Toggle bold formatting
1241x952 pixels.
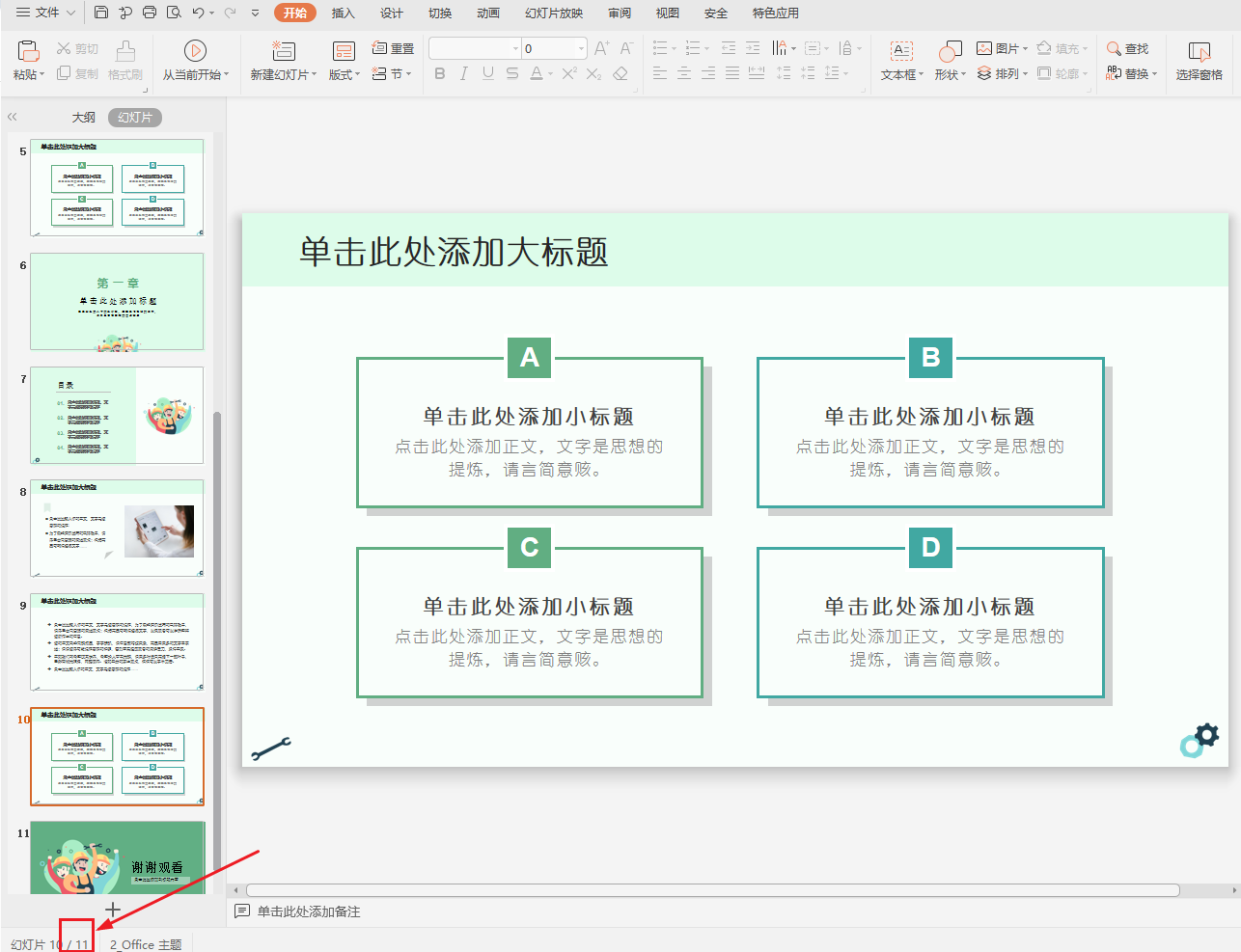pyautogui.click(x=440, y=73)
